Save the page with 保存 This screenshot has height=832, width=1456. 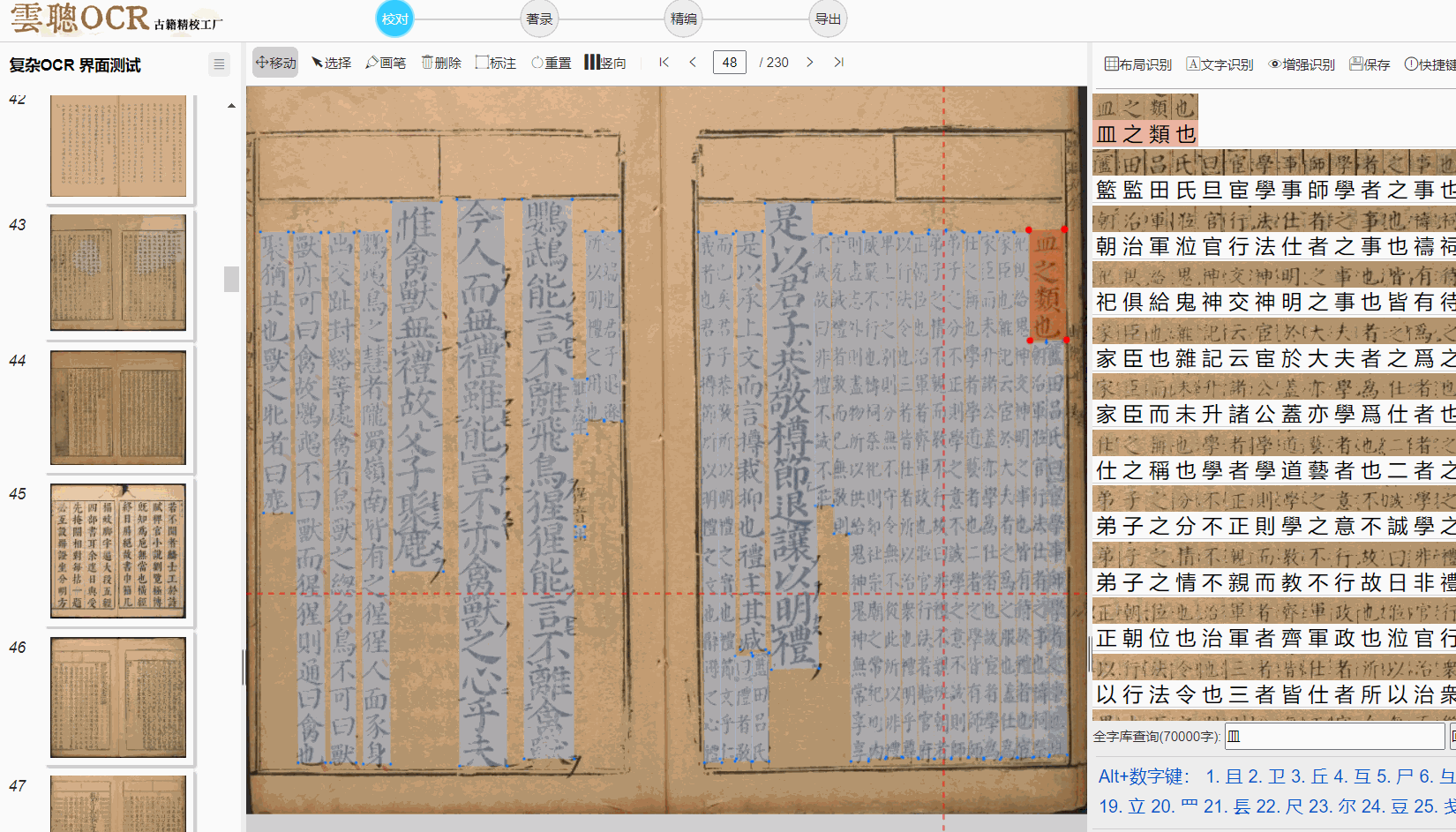(x=1370, y=64)
